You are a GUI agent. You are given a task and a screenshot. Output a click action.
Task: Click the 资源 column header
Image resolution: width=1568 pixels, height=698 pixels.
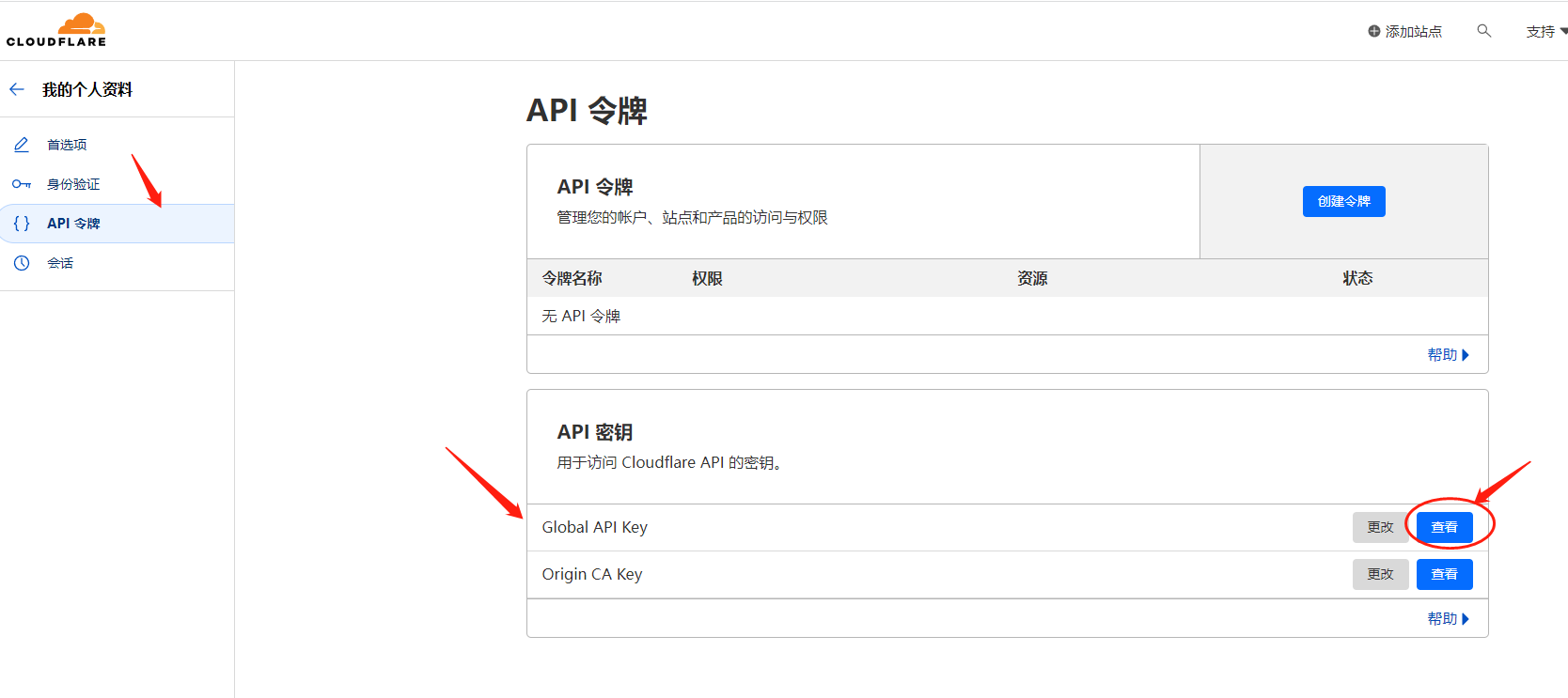tap(1032, 278)
